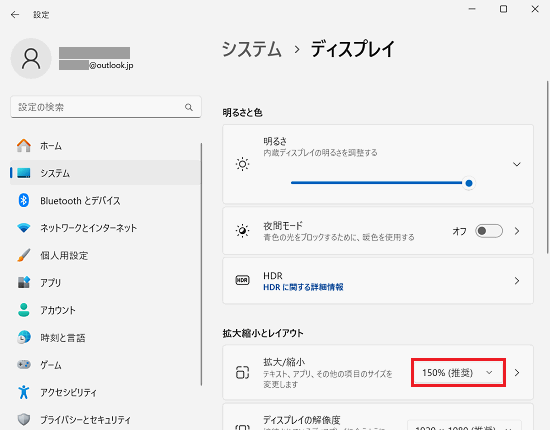This screenshot has width=550, height=430.
Task: Open the user account avatar
Action: 31,59
